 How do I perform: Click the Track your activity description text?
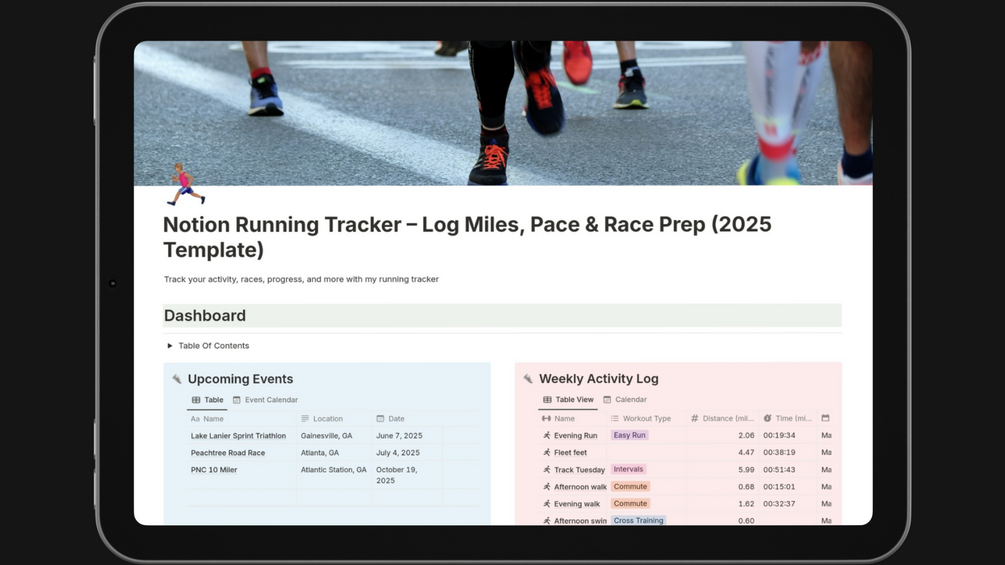coord(301,279)
